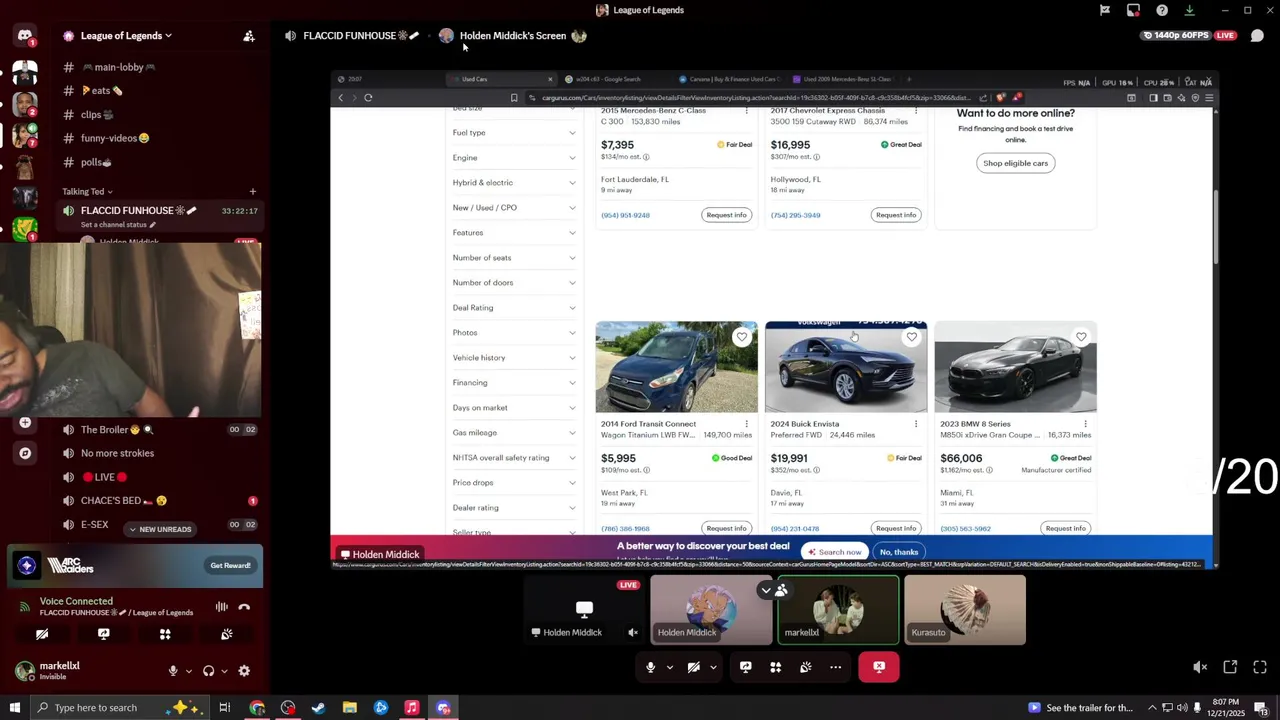
Task: Open Discord inbox icon in title bar
Action: tap(1133, 10)
